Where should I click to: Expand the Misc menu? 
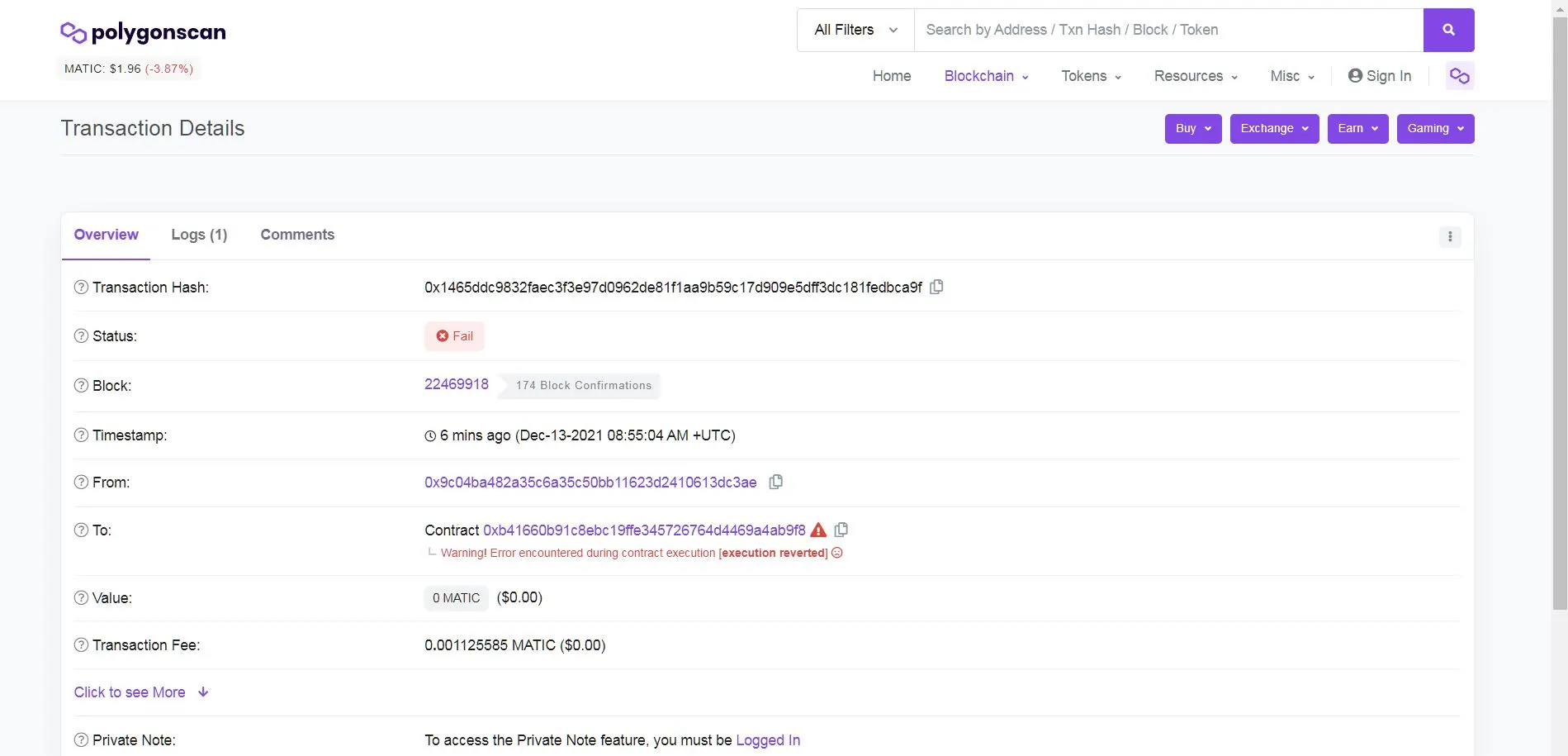(1292, 76)
